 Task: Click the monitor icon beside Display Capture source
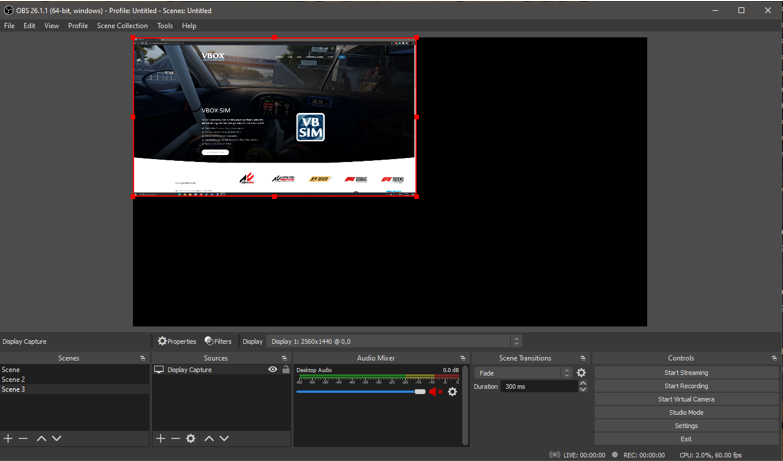pos(159,370)
